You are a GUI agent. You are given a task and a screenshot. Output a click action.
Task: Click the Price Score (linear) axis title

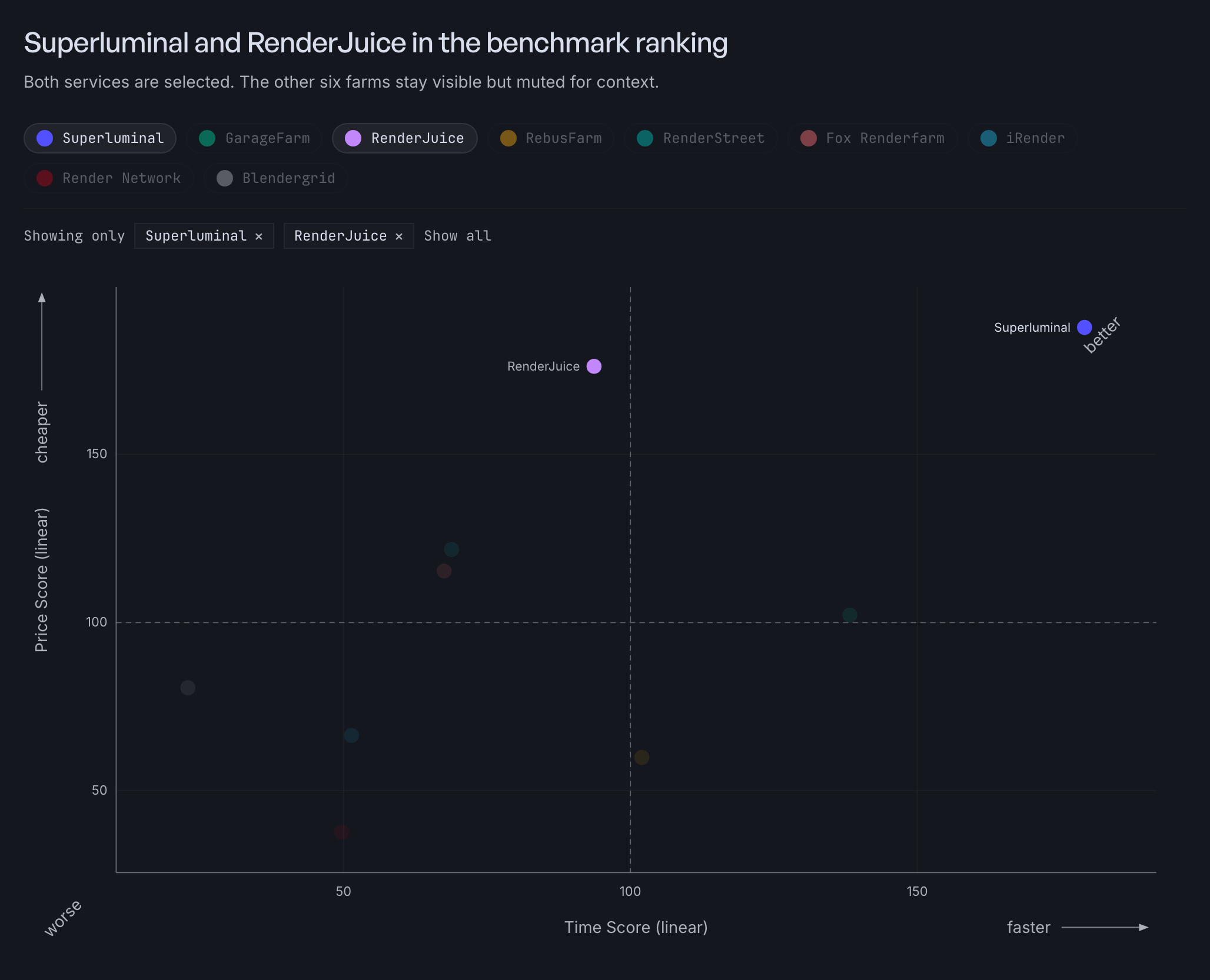42,580
